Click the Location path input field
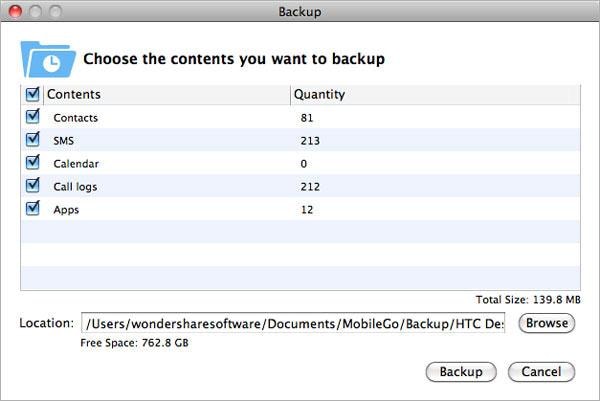This screenshot has width=600, height=401. [295, 323]
